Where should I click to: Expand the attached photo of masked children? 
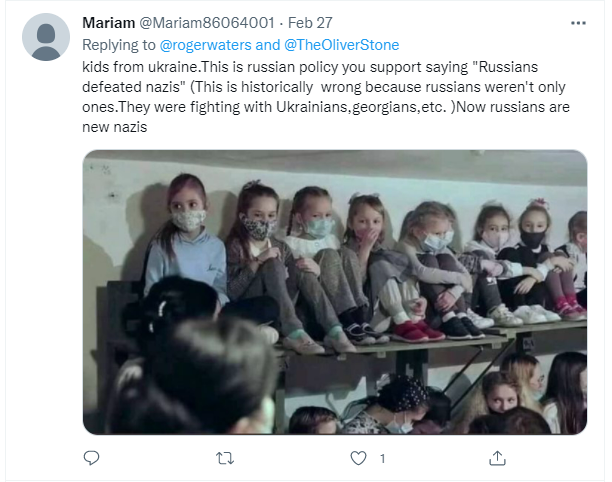click(335, 292)
